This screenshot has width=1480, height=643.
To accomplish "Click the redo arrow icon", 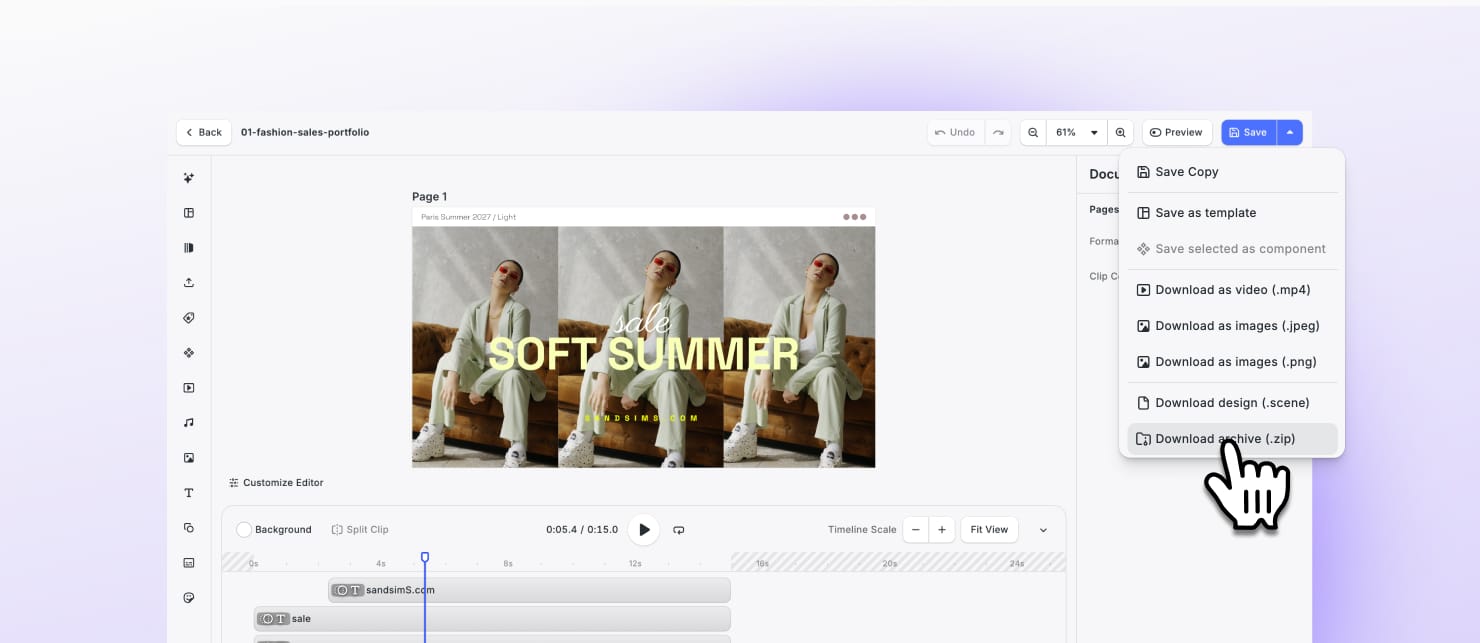I will [x=998, y=132].
